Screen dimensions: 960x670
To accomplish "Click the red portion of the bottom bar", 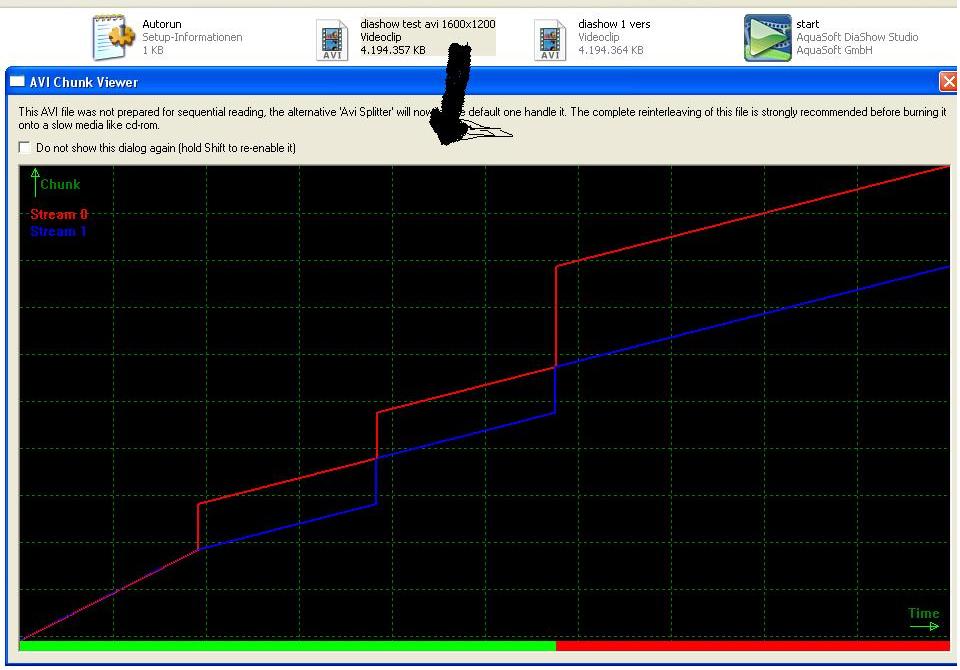I will (x=751, y=646).
